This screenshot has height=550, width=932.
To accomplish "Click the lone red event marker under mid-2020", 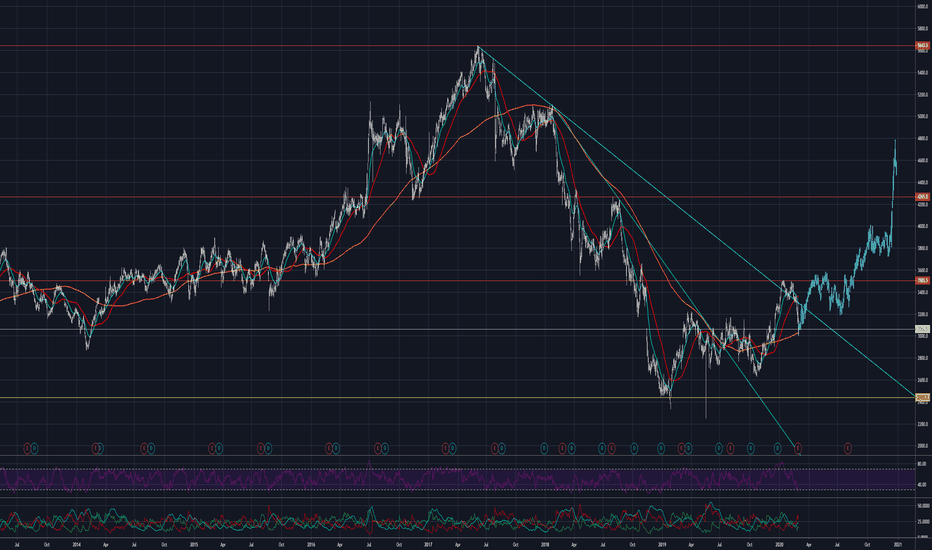I will 848,448.
